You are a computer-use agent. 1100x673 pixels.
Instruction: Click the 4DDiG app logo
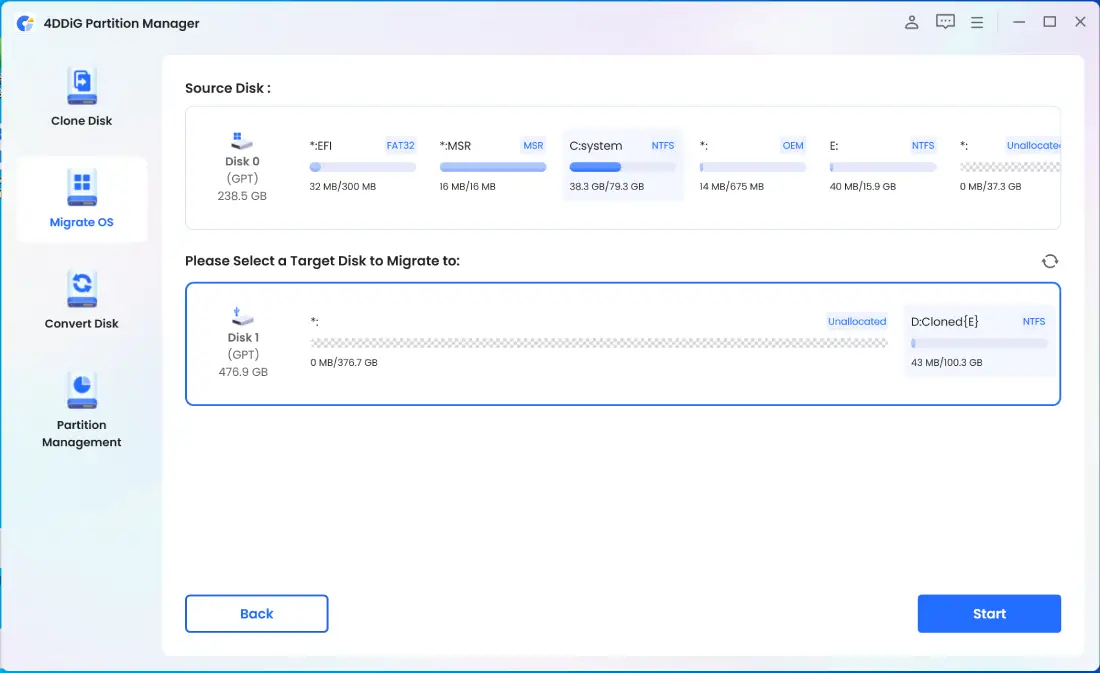[26, 23]
